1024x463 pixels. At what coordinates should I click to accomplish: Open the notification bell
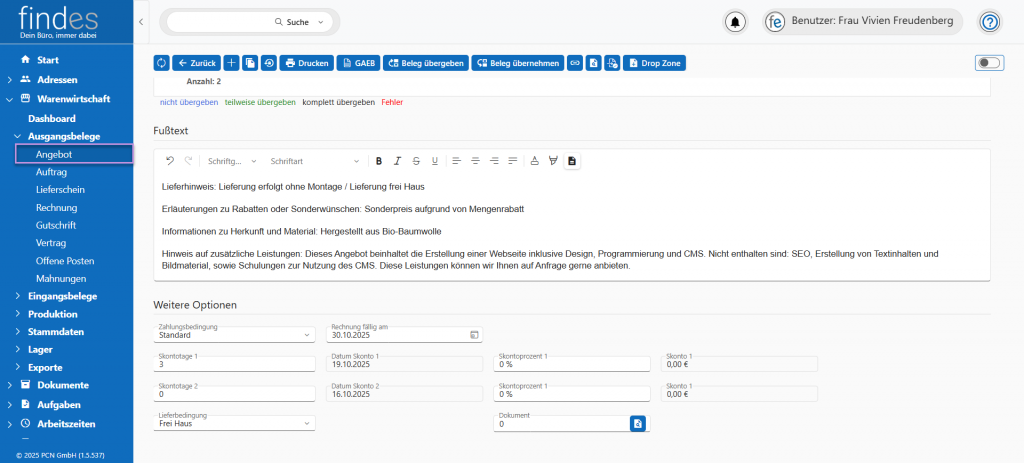coord(736,21)
